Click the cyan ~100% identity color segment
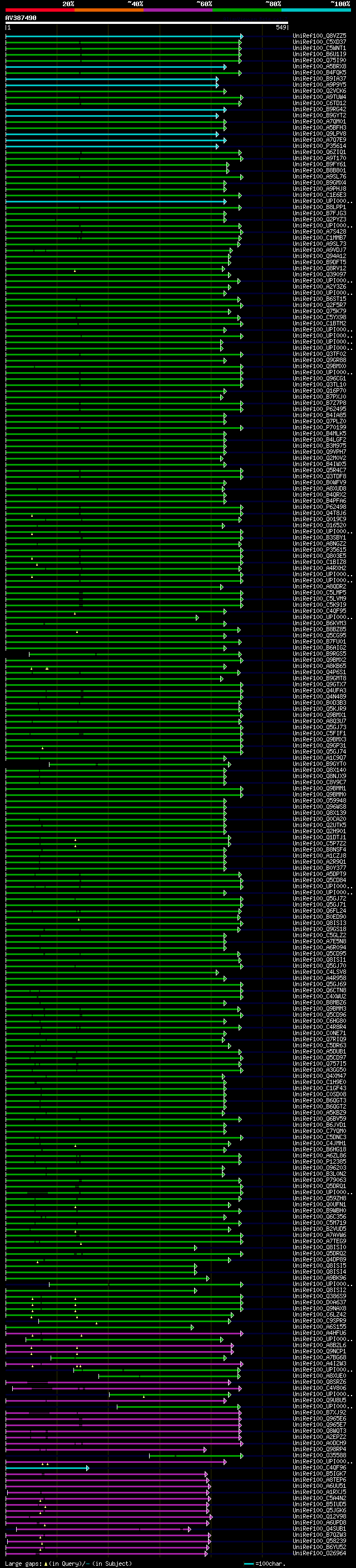Screen dimensions: 356x1568 pyautogui.click(x=316, y=10)
